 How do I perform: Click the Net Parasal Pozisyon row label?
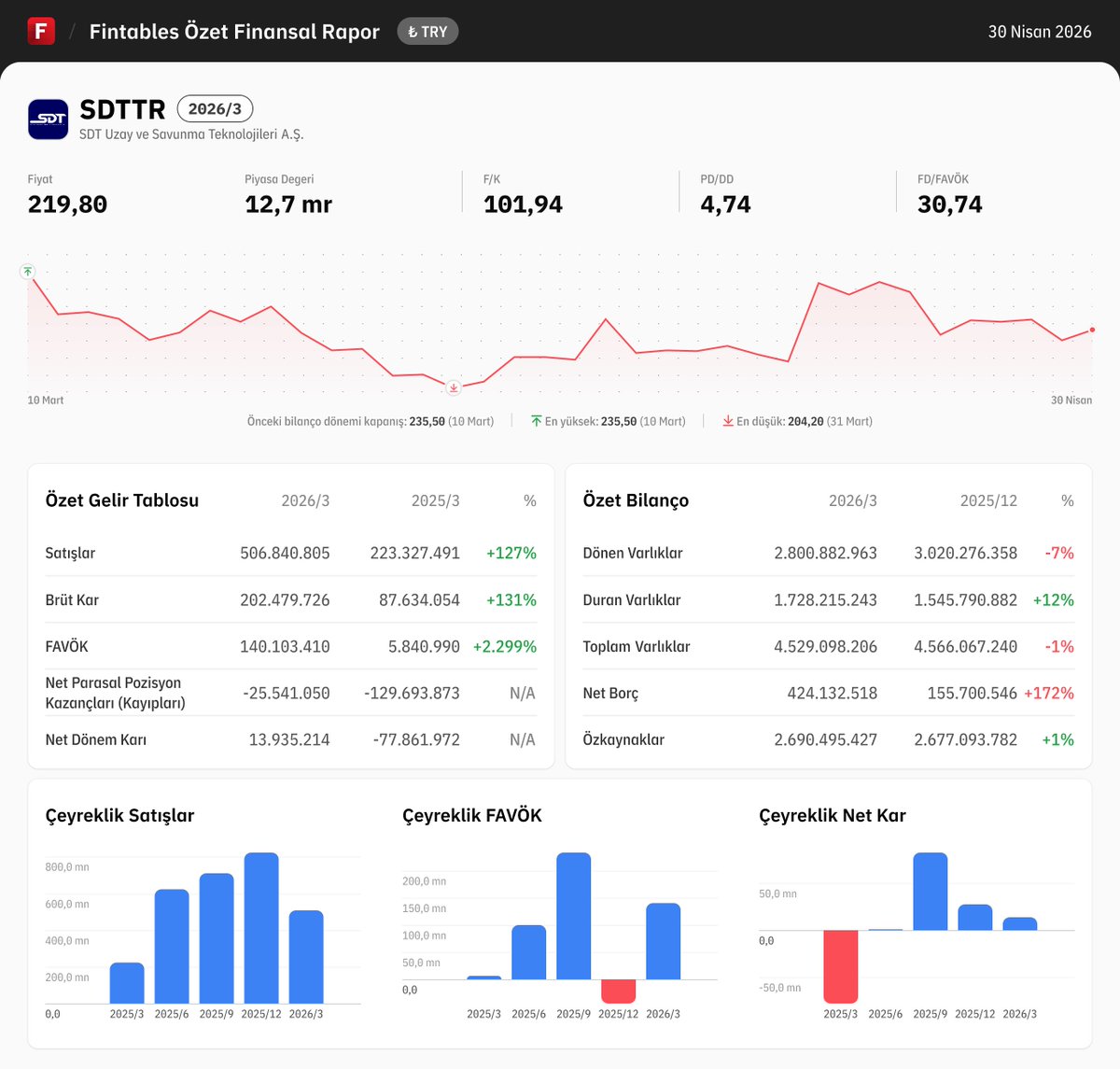(116, 693)
